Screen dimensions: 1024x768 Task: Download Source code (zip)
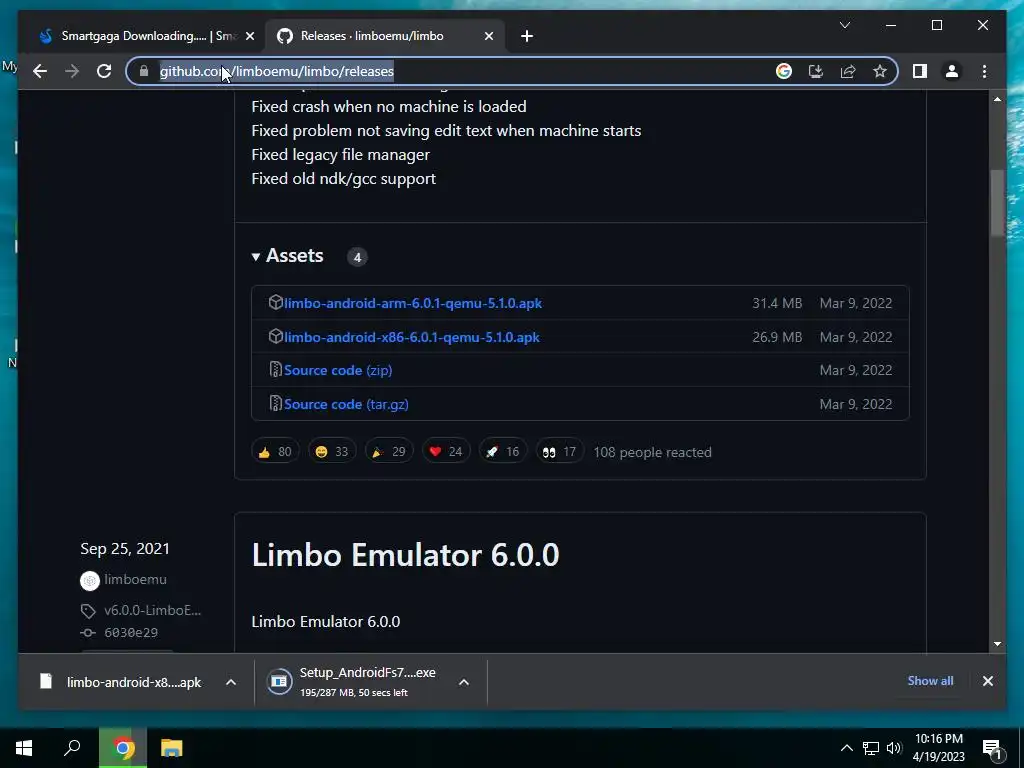pyautogui.click(x=338, y=370)
